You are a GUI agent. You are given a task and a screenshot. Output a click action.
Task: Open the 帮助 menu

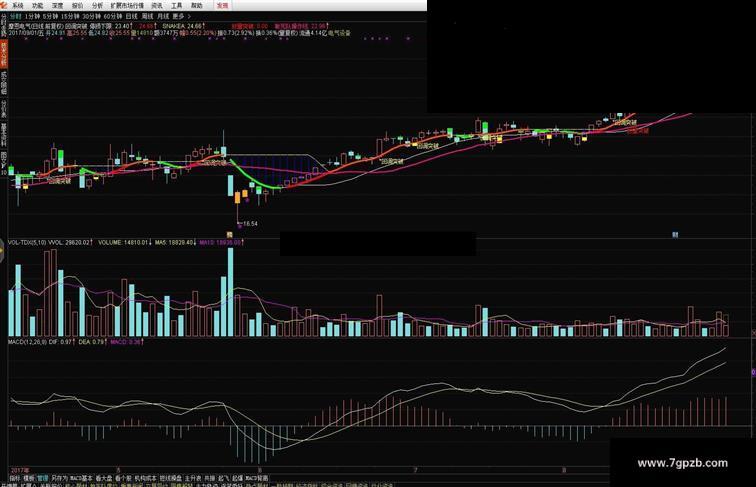197,6
